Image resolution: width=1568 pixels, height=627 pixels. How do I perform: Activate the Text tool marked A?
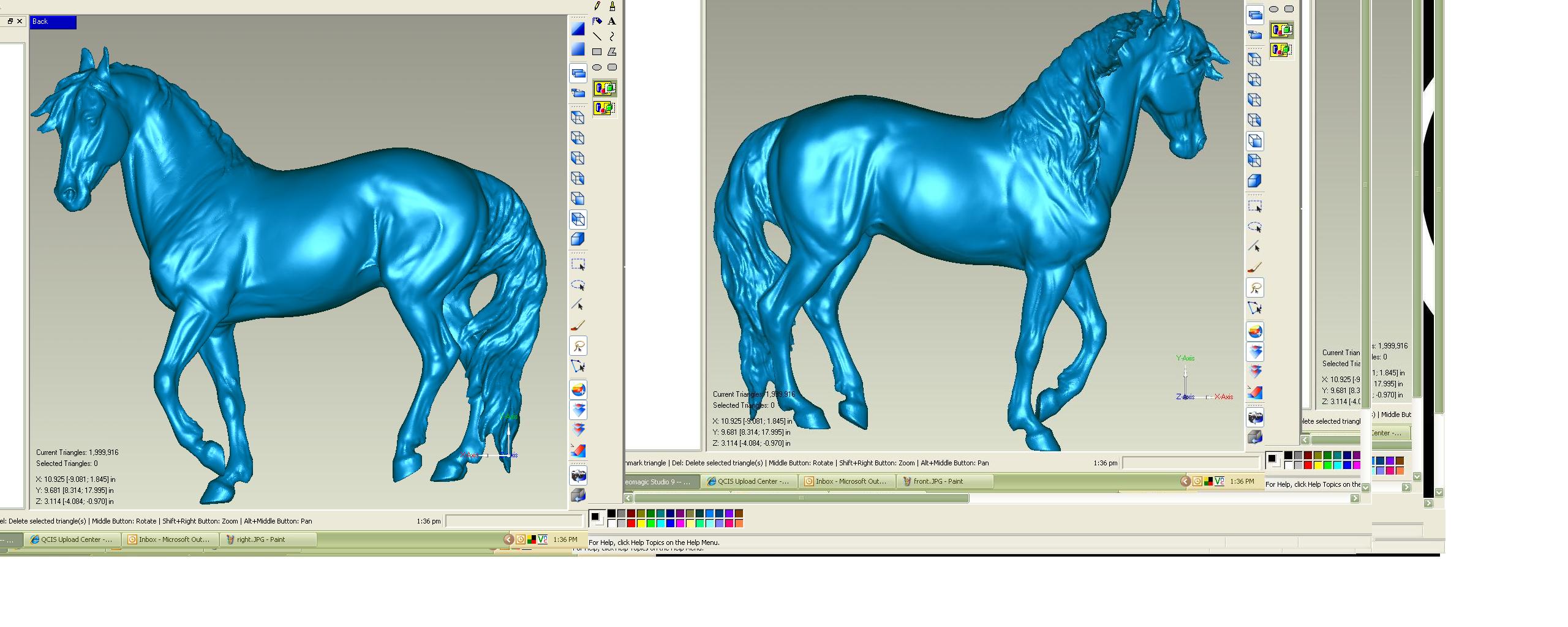point(612,21)
